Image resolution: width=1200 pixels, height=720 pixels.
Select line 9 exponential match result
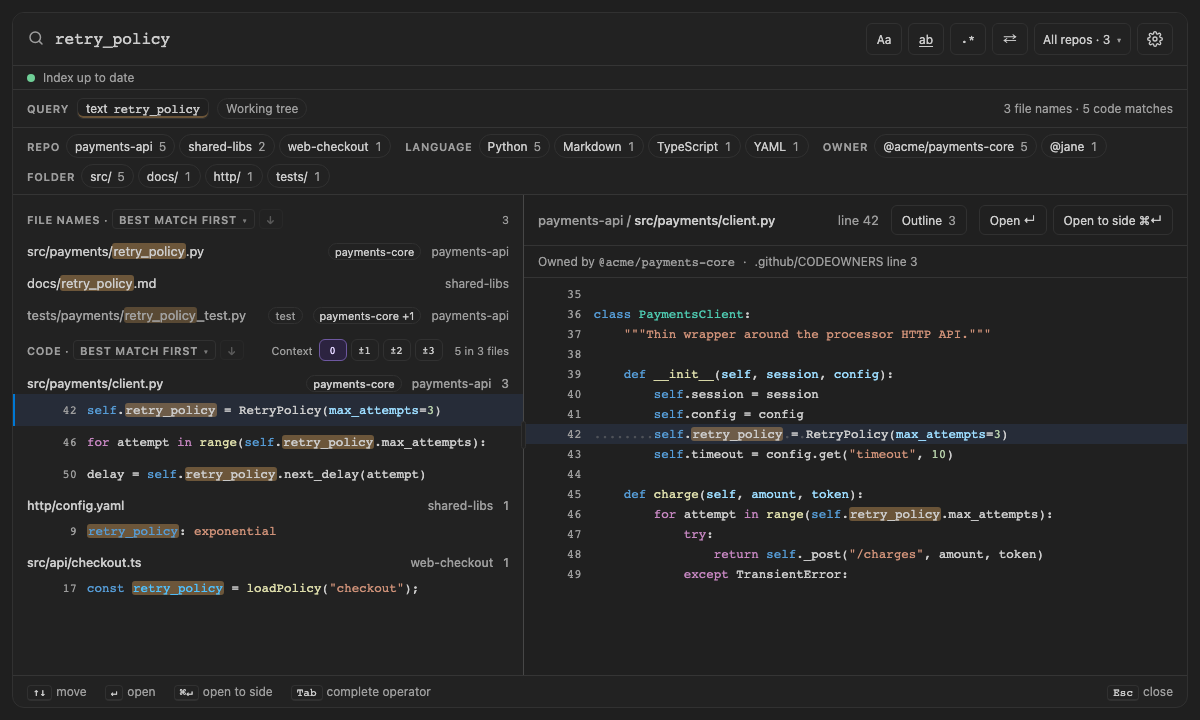coord(268,531)
